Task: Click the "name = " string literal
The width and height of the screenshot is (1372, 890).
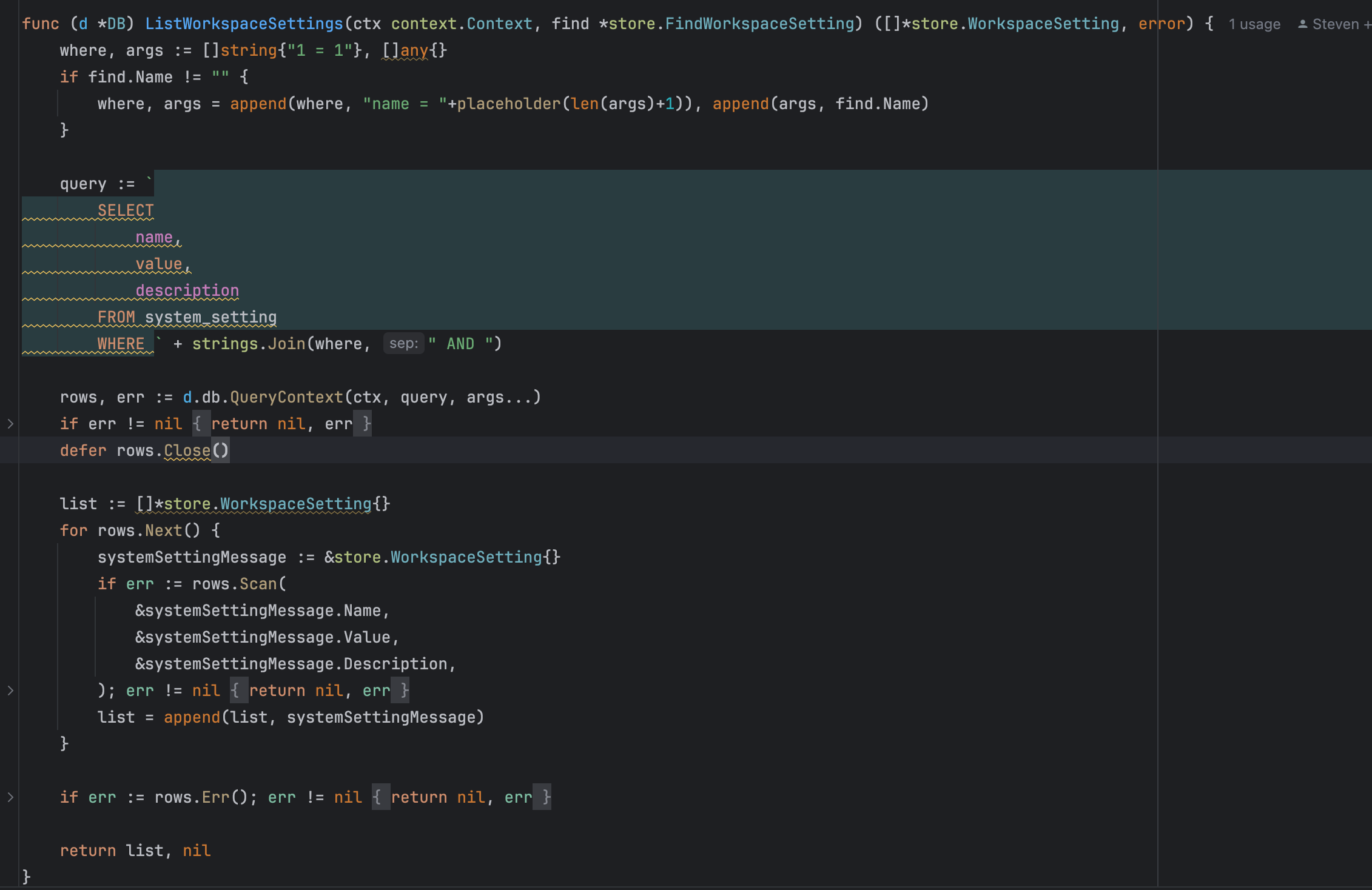Action: 405,104
